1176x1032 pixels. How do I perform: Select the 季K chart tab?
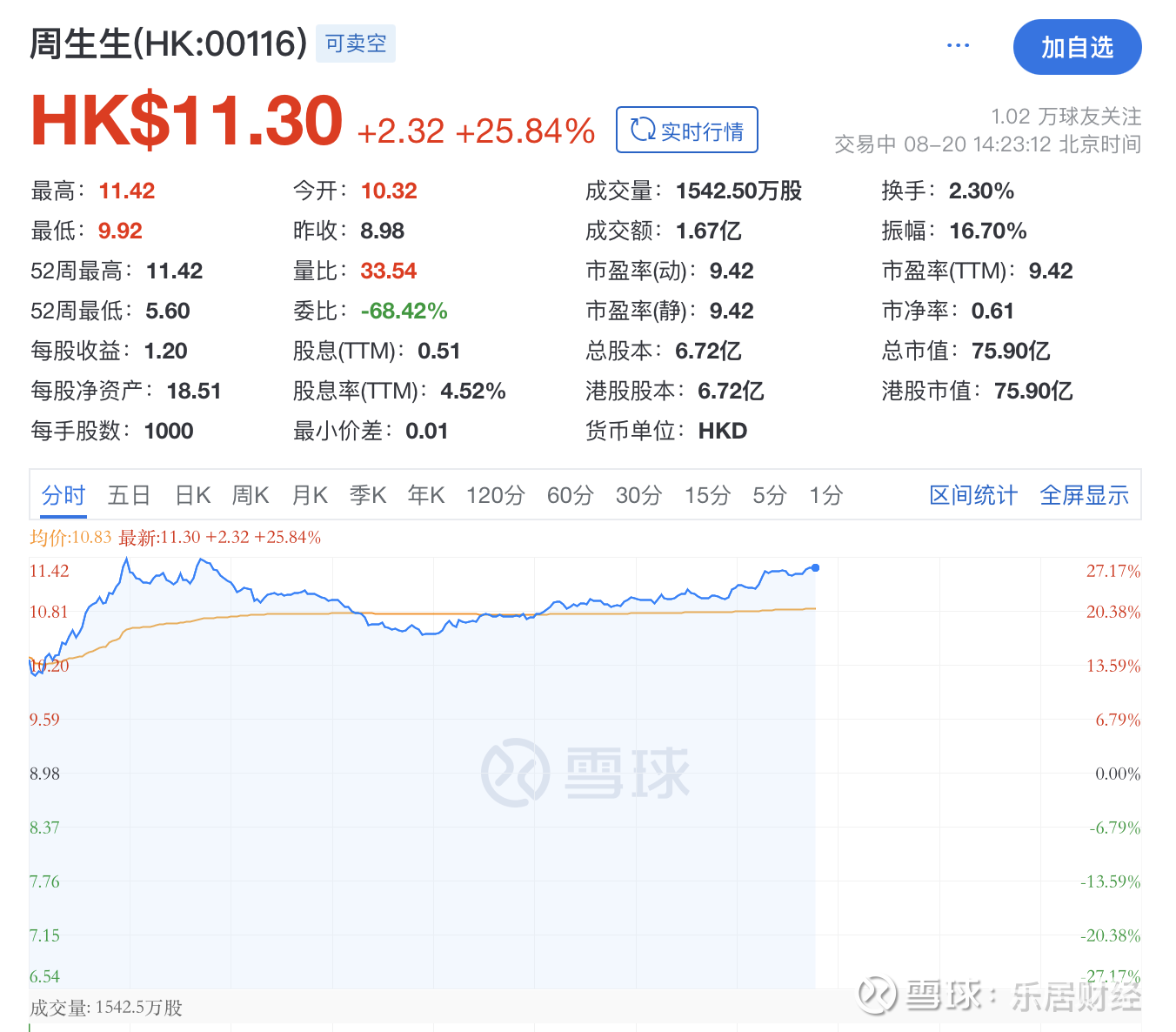368,495
